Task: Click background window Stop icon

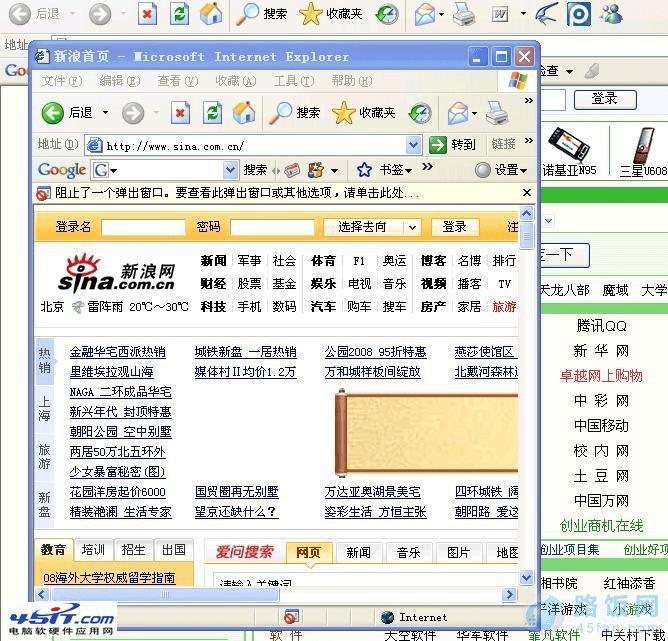Action: click(x=147, y=14)
